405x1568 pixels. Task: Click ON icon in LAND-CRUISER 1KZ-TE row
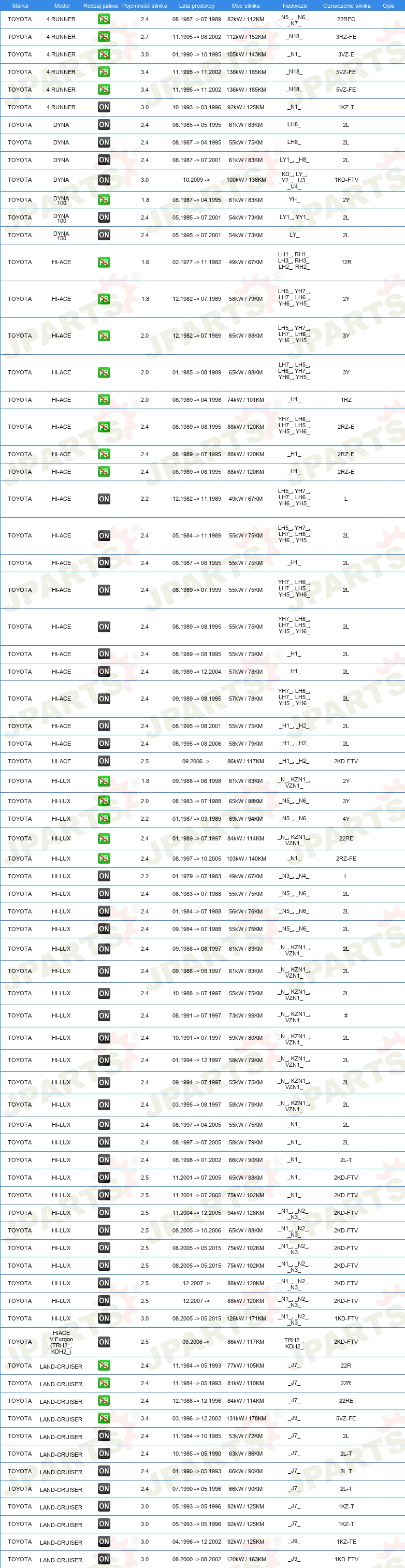click(x=104, y=1542)
